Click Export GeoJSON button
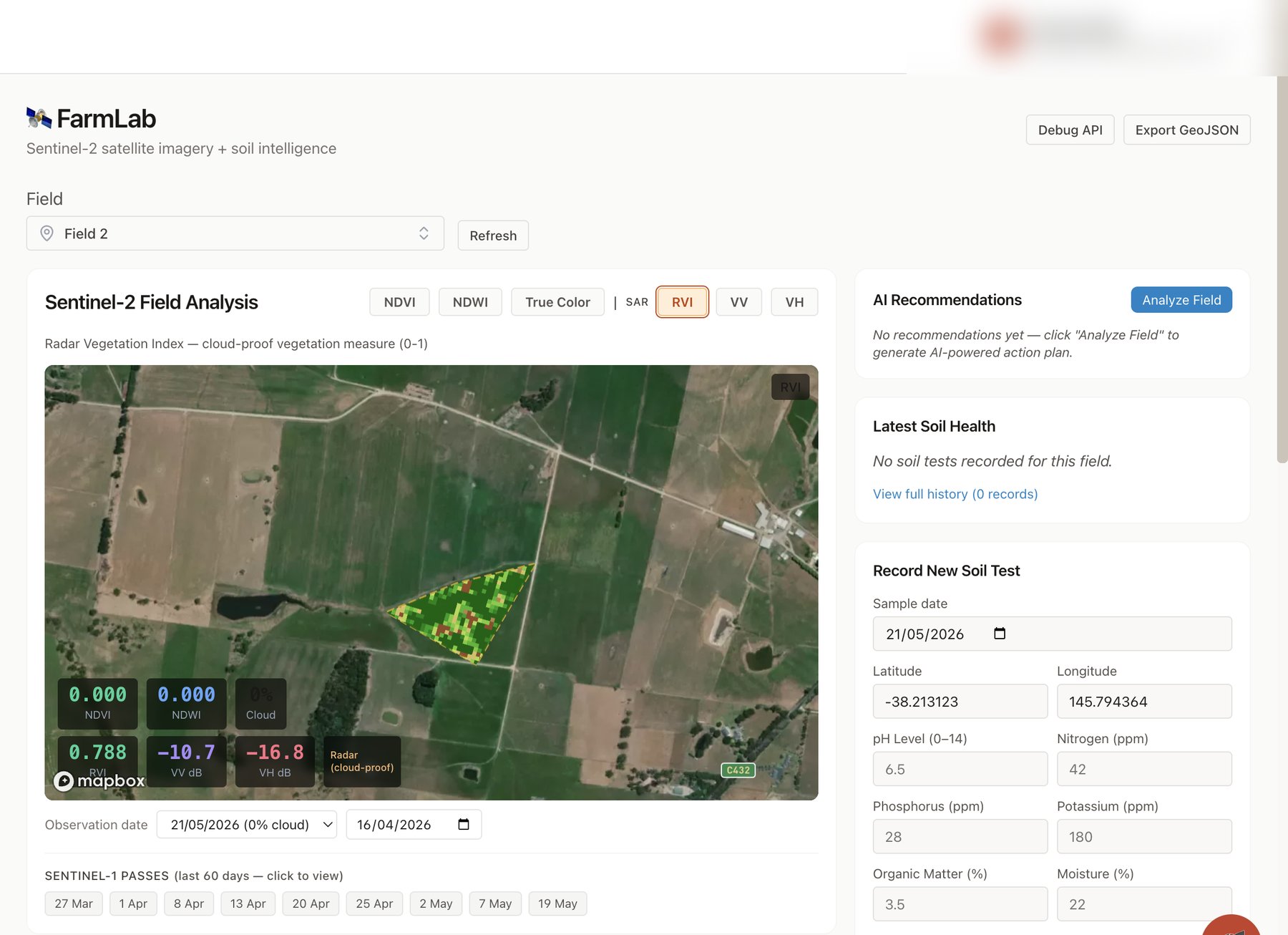 1186,130
